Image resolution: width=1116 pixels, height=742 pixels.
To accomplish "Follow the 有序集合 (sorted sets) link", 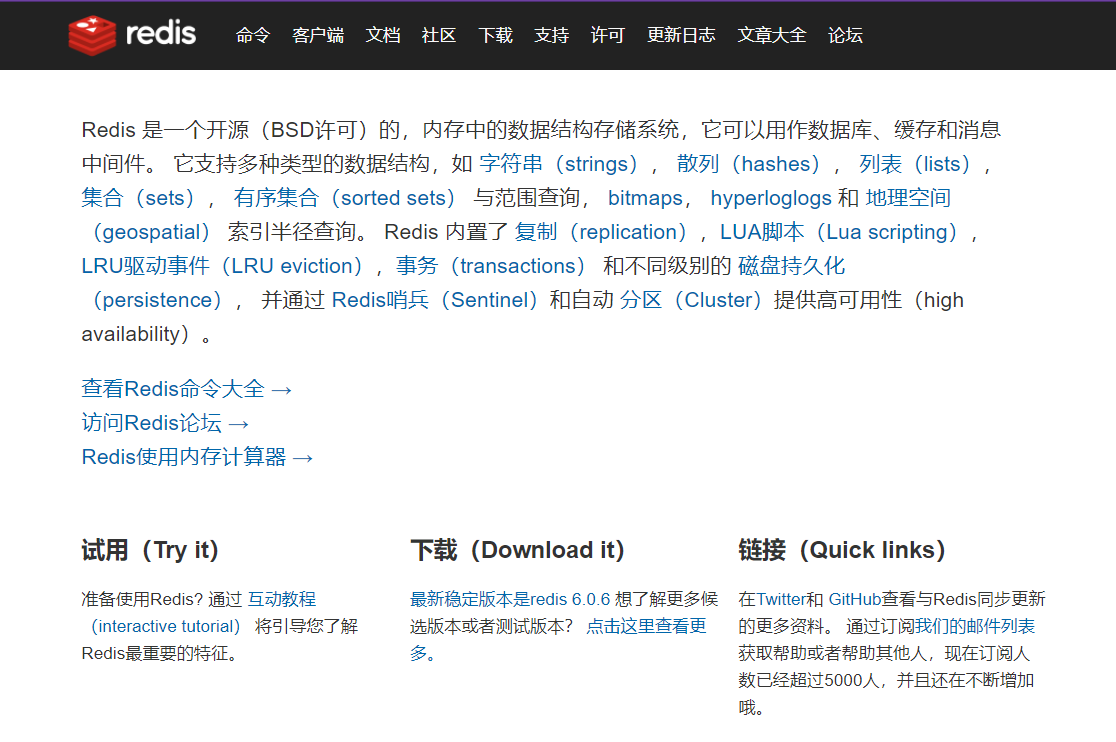I will tap(344, 198).
